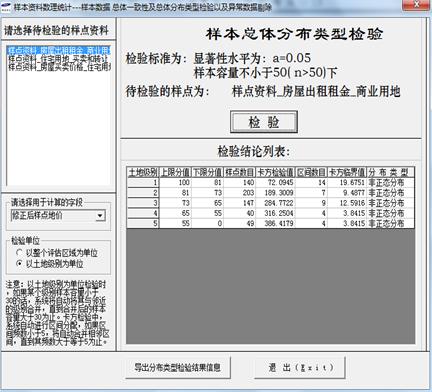Select list item 样点资料_住宅用地_买卖和转让
432x392 pixels.
click(x=59, y=59)
